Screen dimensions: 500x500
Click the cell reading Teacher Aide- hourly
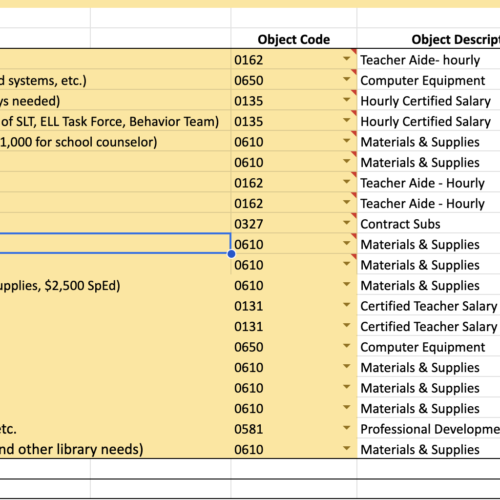[429, 60]
